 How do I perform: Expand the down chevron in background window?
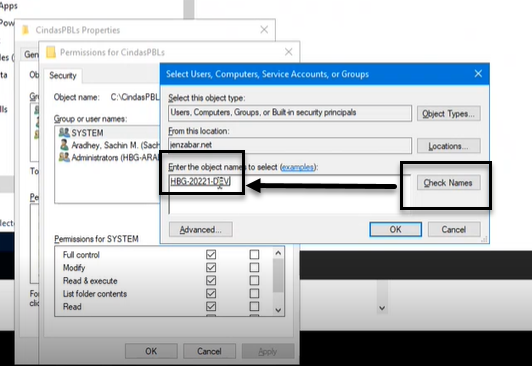(382, 308)
